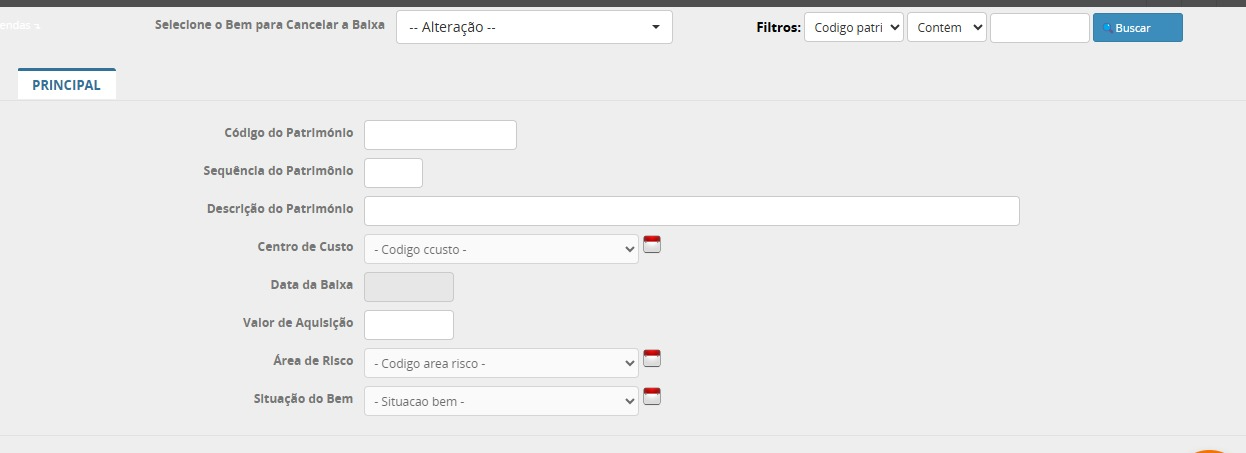The image size is (1246, 453).
Task: Expand the Área de Risco dropdown
Action: (501, 363)
